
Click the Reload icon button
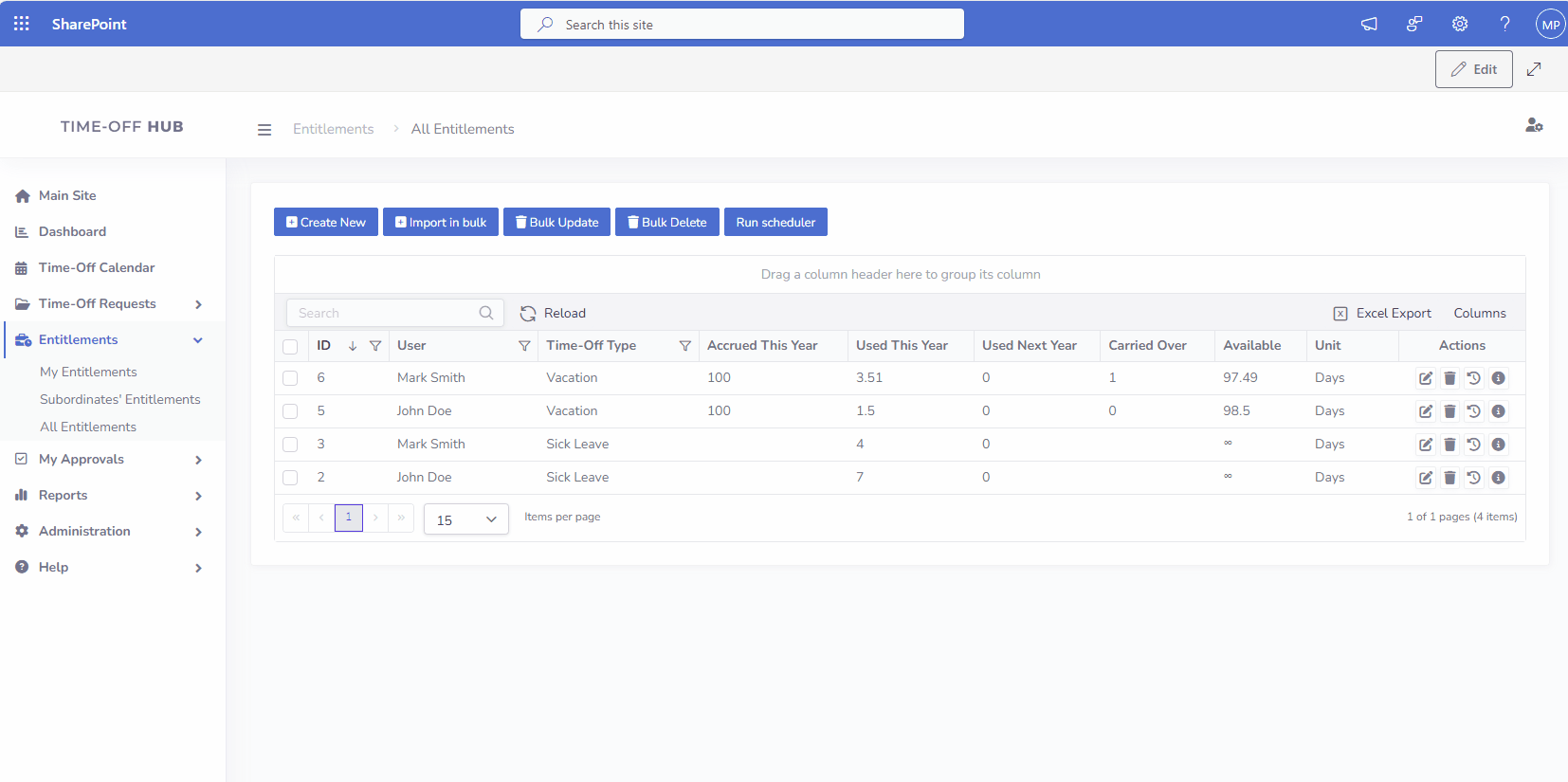point(528,314)
